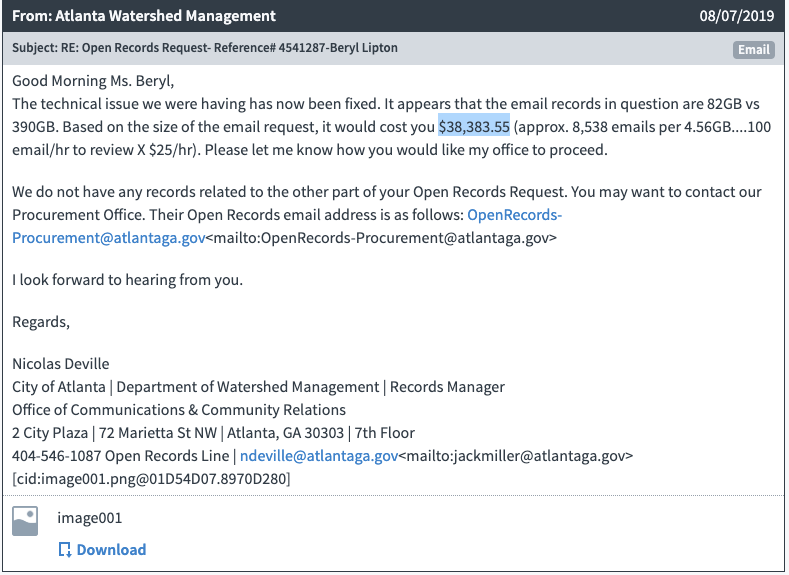This screenshot has width=789, height=575.
Task: Click the mailto:OpenRecords-Procurement plain text
Action: point(381,237)
